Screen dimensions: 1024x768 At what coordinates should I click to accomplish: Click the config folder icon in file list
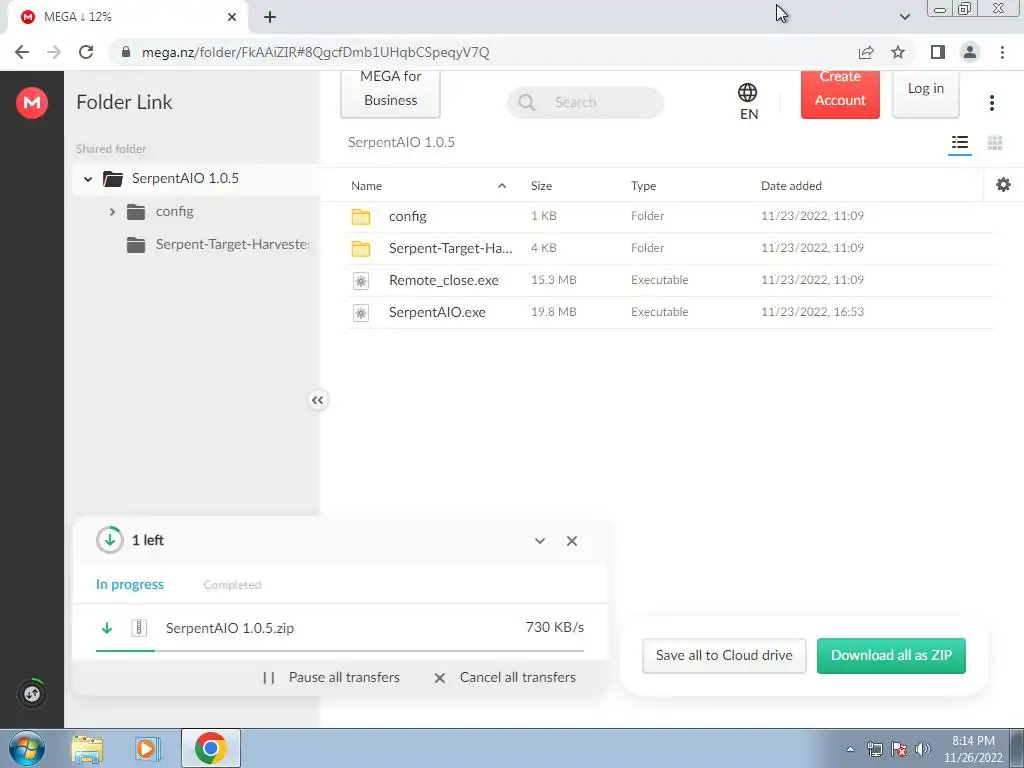tap(360, 217)
